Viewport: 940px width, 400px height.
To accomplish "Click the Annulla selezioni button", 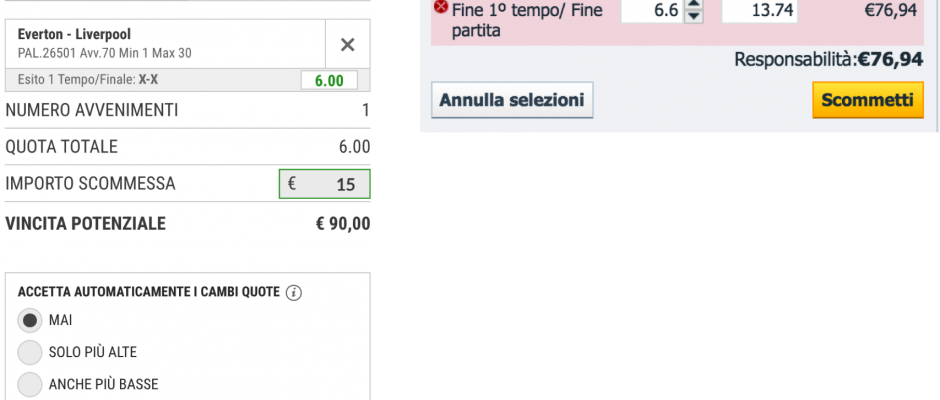I will click(x=512, y=100).
